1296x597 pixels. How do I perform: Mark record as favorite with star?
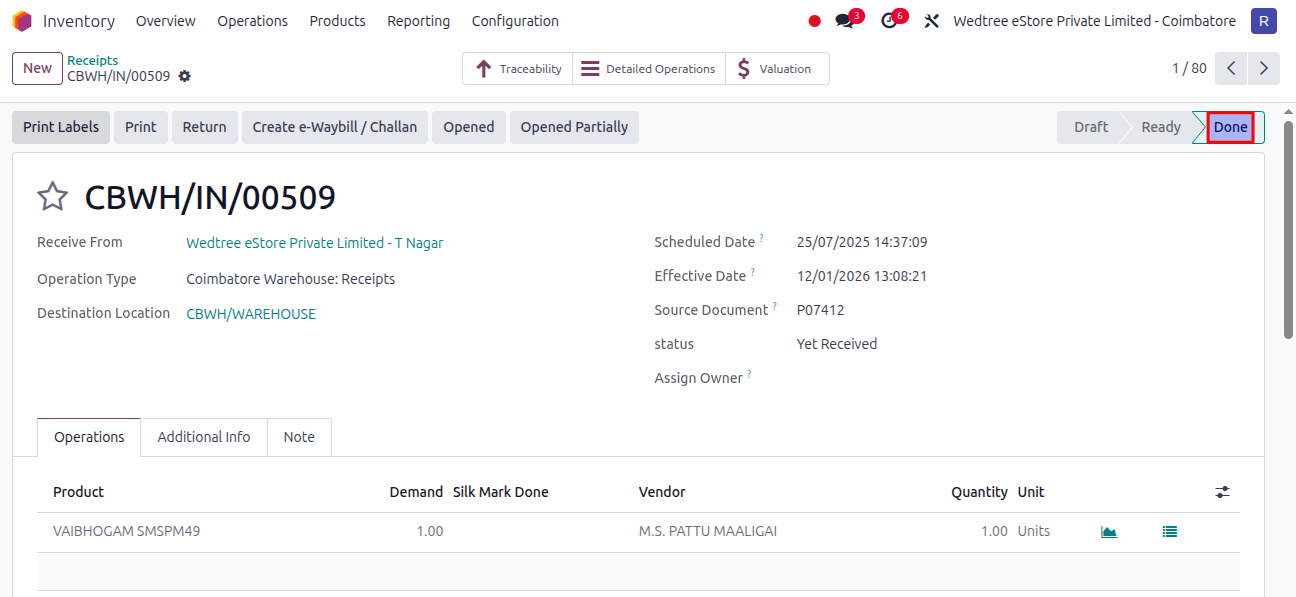[x=52, y=197]
